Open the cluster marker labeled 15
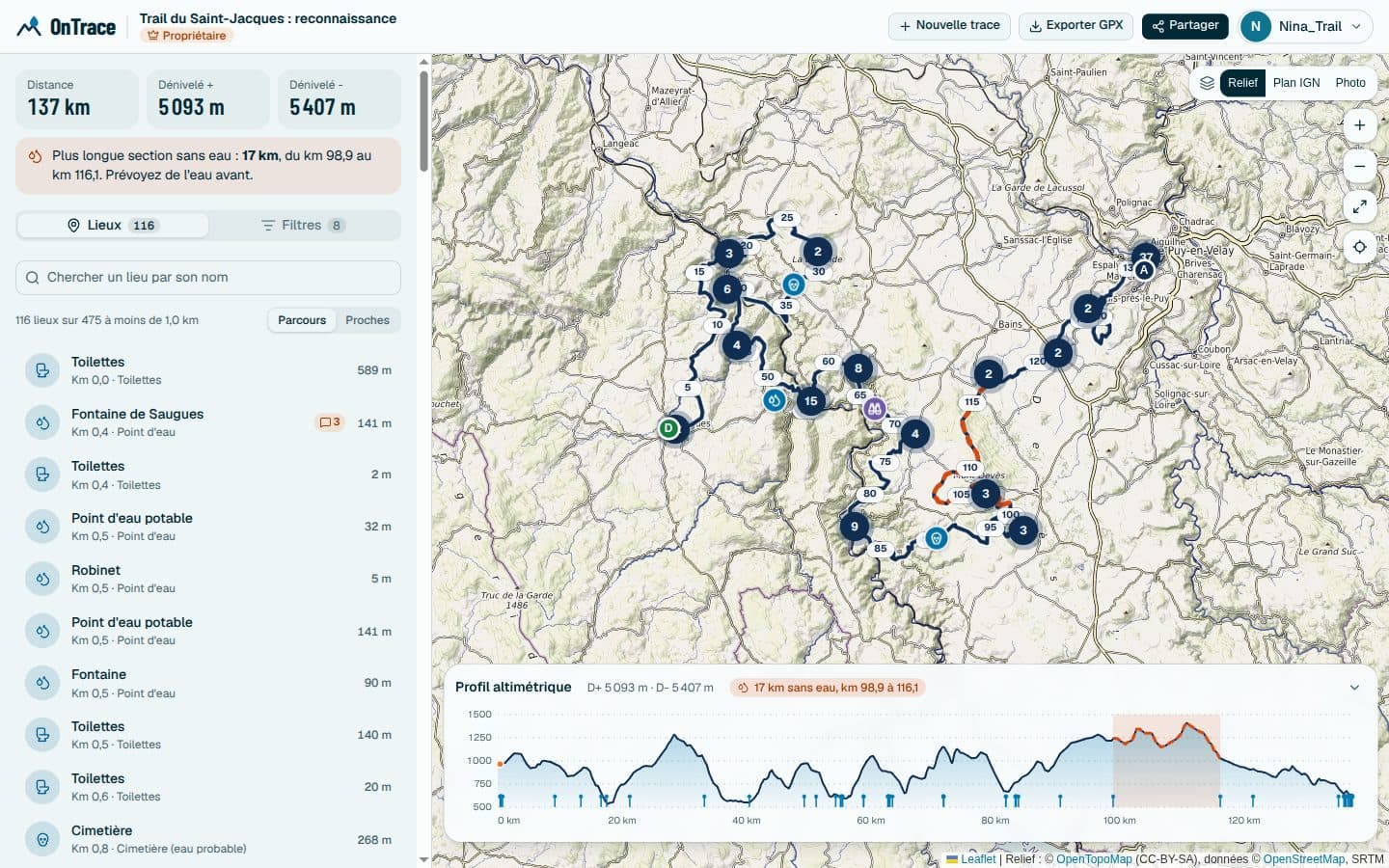This screenshot has width=1389, height=868. (810, 401)
